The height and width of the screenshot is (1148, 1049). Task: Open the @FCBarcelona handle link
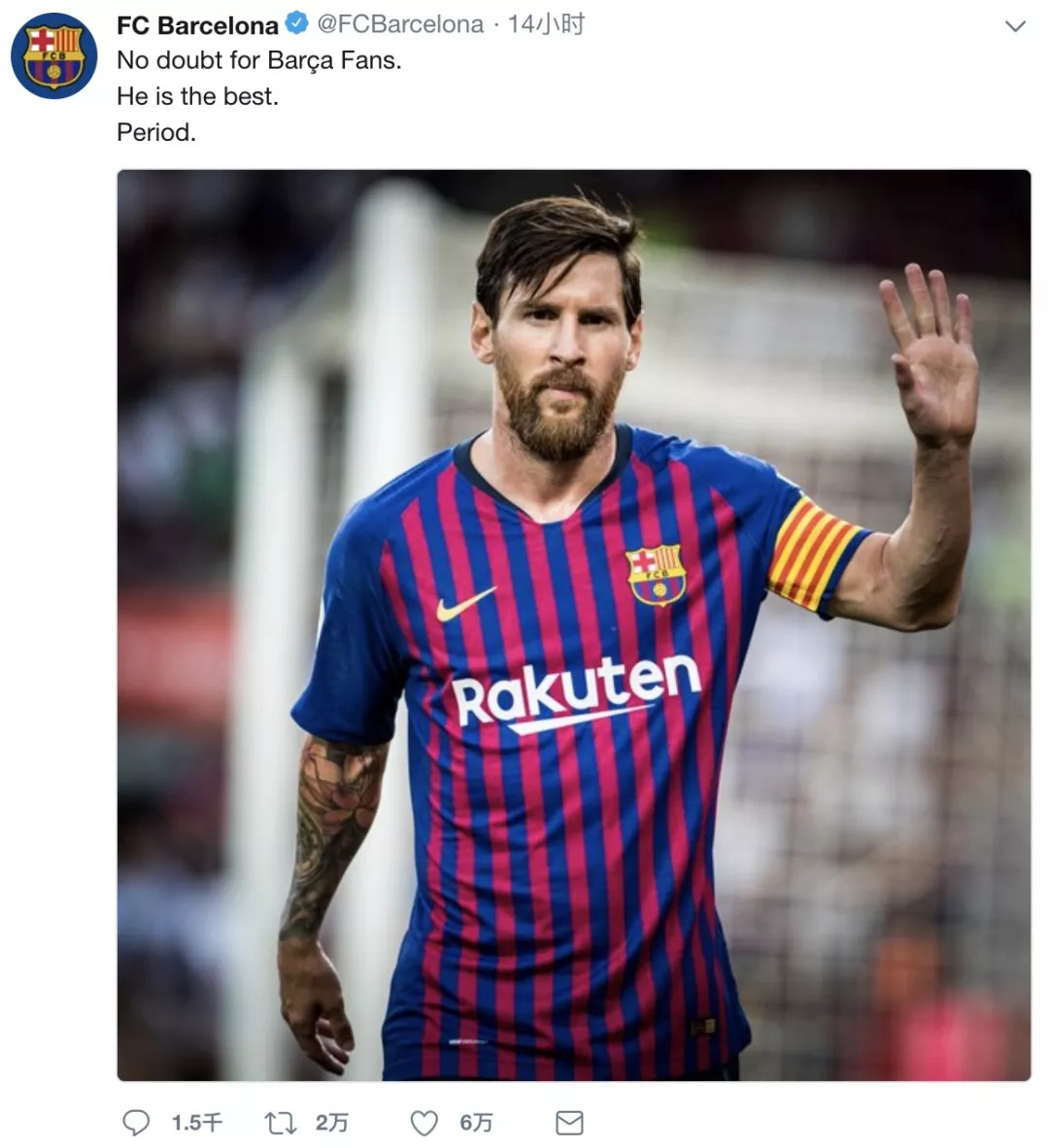[400, 24]
